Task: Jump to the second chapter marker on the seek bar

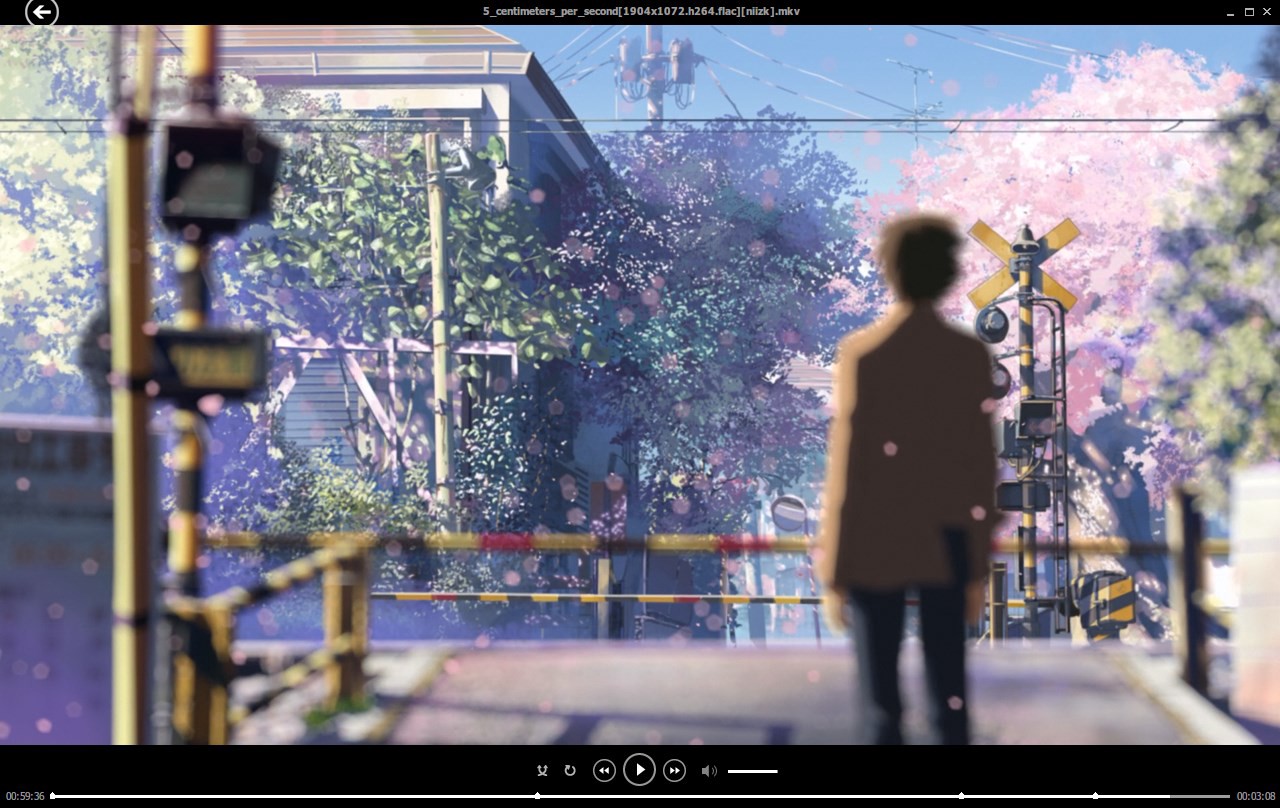Action: (537, 796)
